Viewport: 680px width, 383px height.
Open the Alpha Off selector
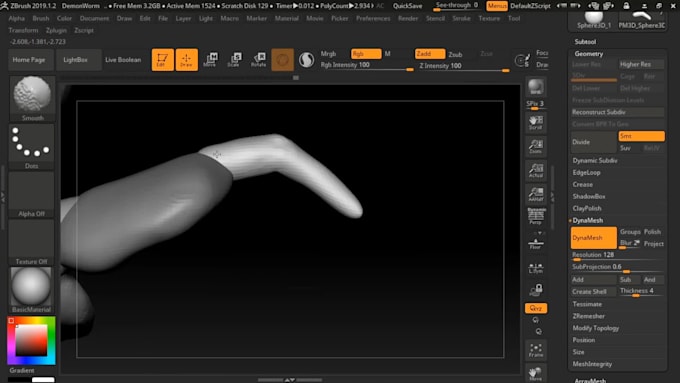point(32,194)
